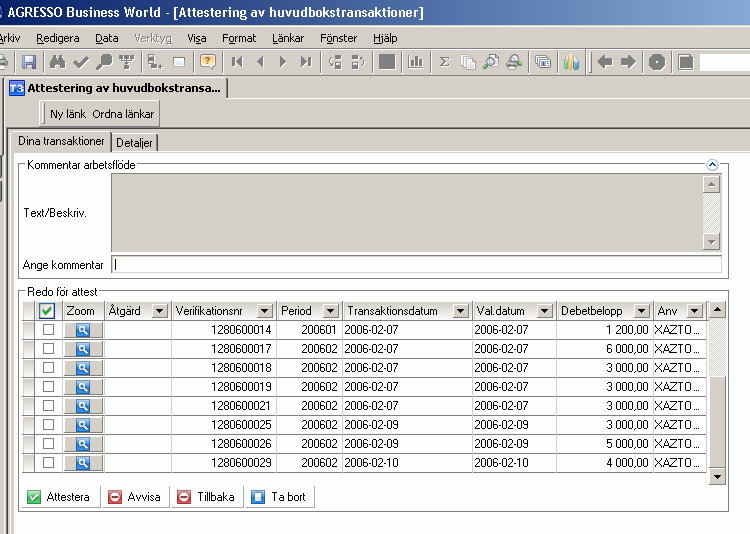The height and width of the screenshot is (534, 750).
Task: Click the table scrollbar down arrow
Action: 717,477
